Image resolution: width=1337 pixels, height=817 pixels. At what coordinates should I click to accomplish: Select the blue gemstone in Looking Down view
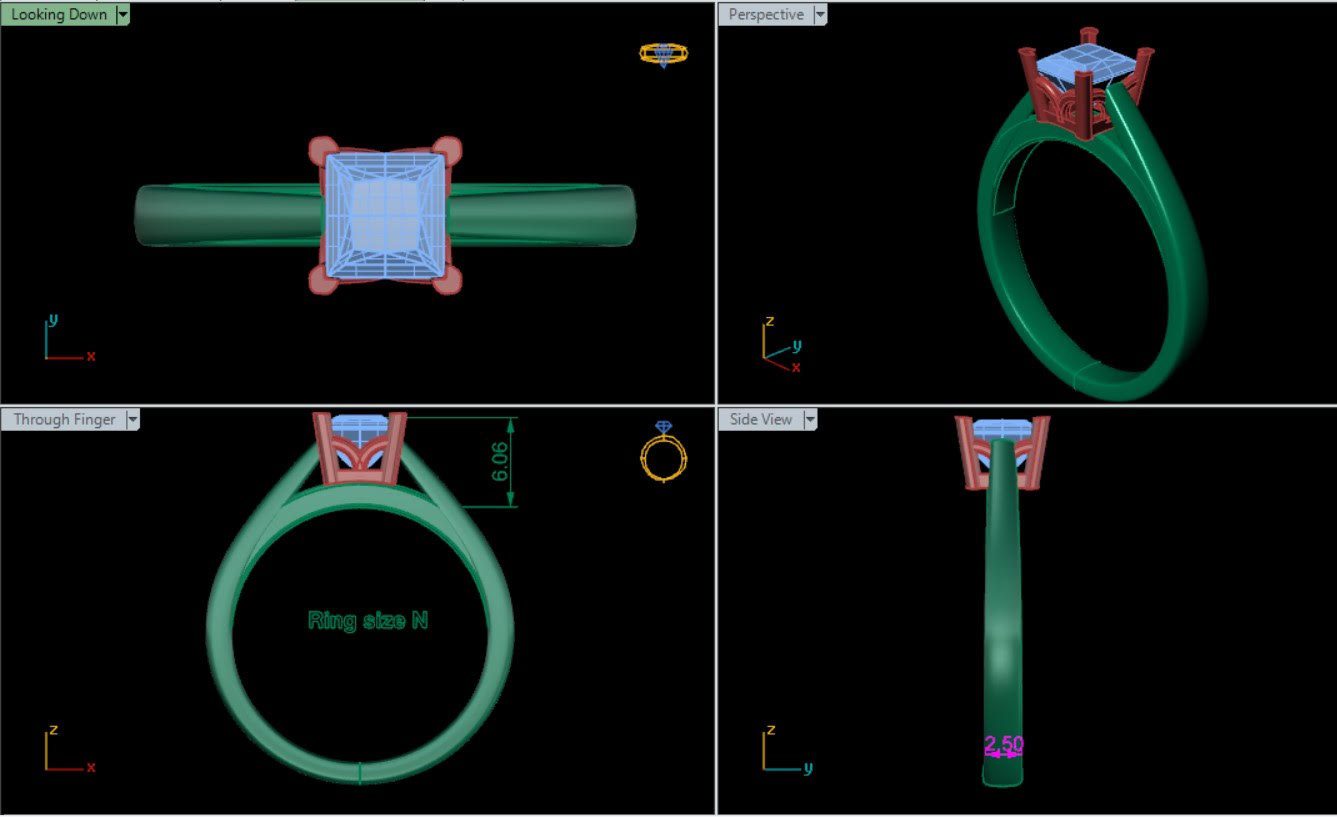pos(384,214)
